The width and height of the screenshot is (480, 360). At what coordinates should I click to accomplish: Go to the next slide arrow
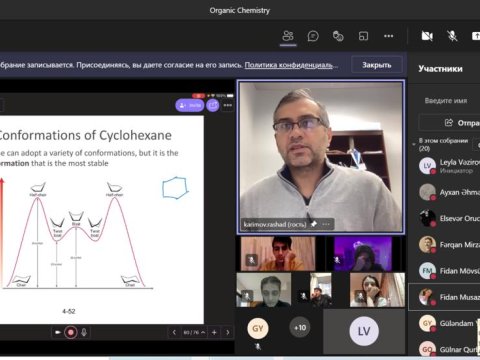[228, 332]
